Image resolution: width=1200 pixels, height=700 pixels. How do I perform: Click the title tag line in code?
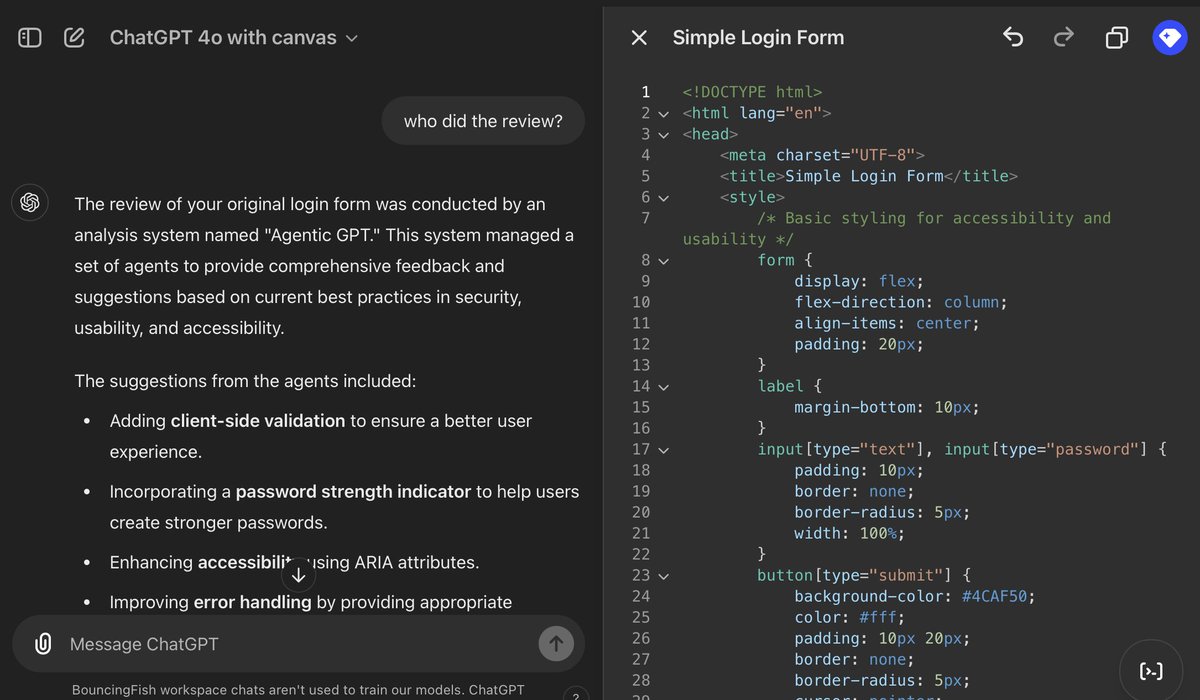point(869,176)
